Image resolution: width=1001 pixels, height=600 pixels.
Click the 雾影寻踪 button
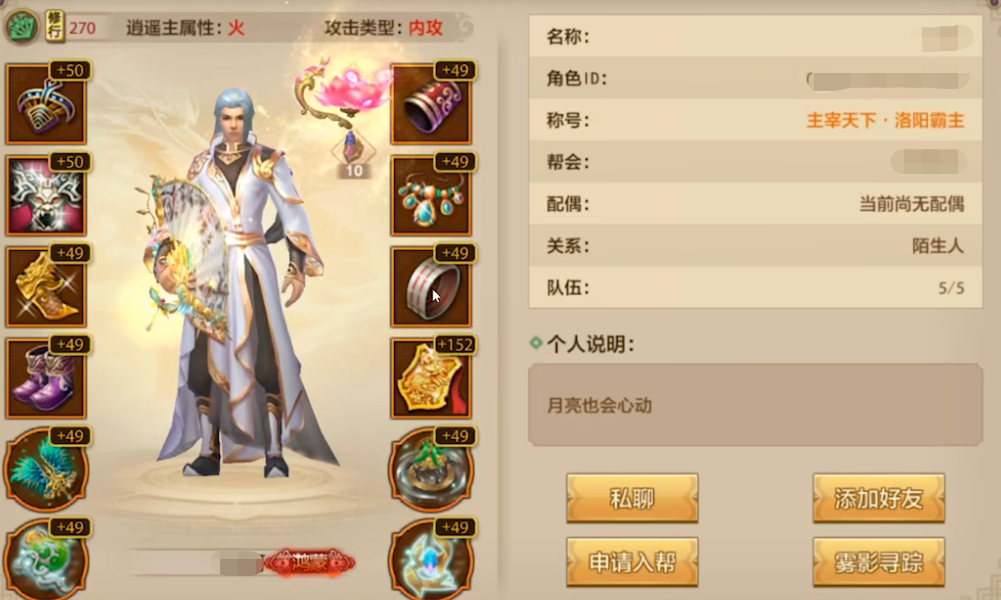coord(878,562)
